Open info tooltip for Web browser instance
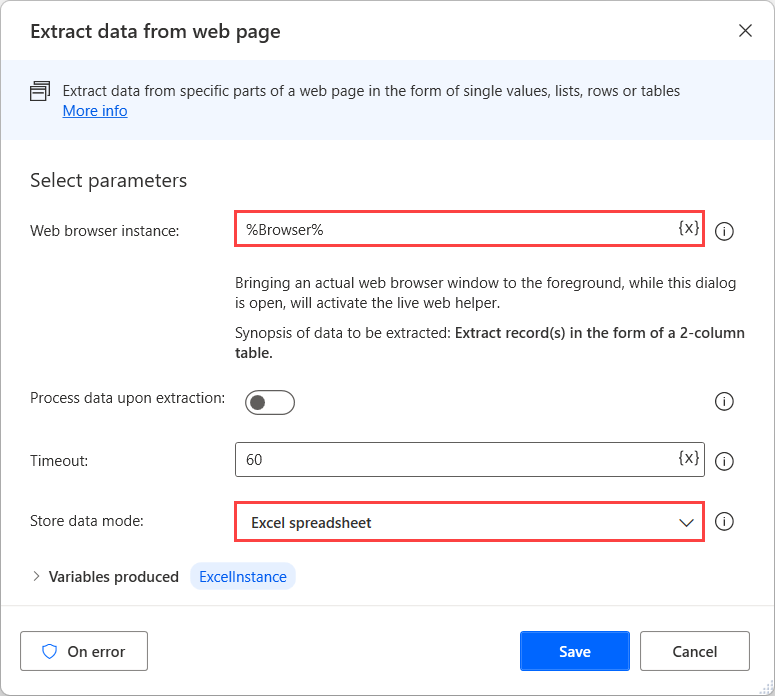The image size is (775, 696). (724, 231)
